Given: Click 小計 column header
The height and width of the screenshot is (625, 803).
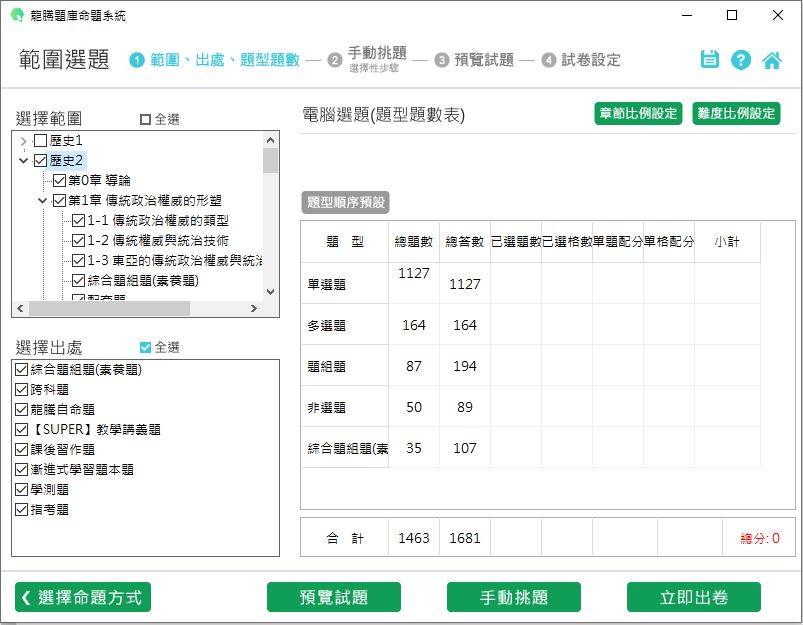Looking at the screenshot, I should [727, 242].
